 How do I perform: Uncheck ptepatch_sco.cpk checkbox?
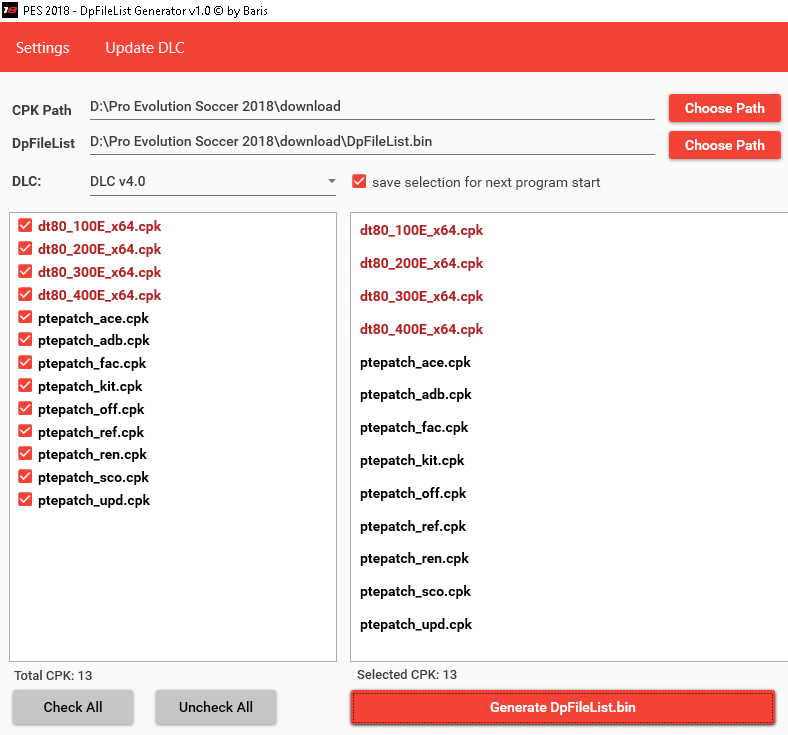(x=25, y=477)
